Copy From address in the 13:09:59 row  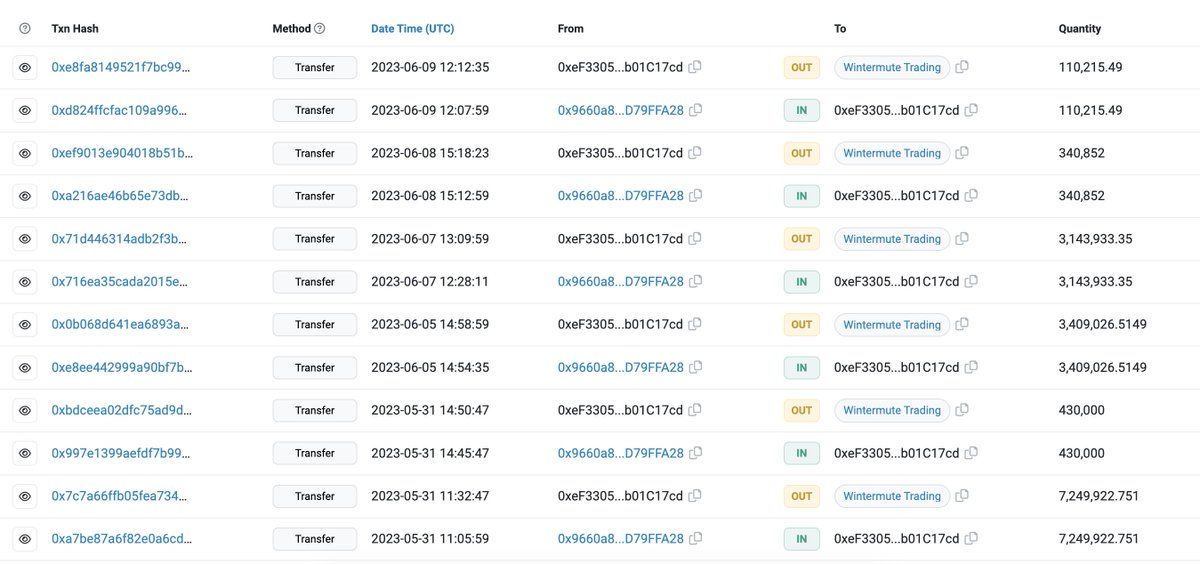coord(695,239)
